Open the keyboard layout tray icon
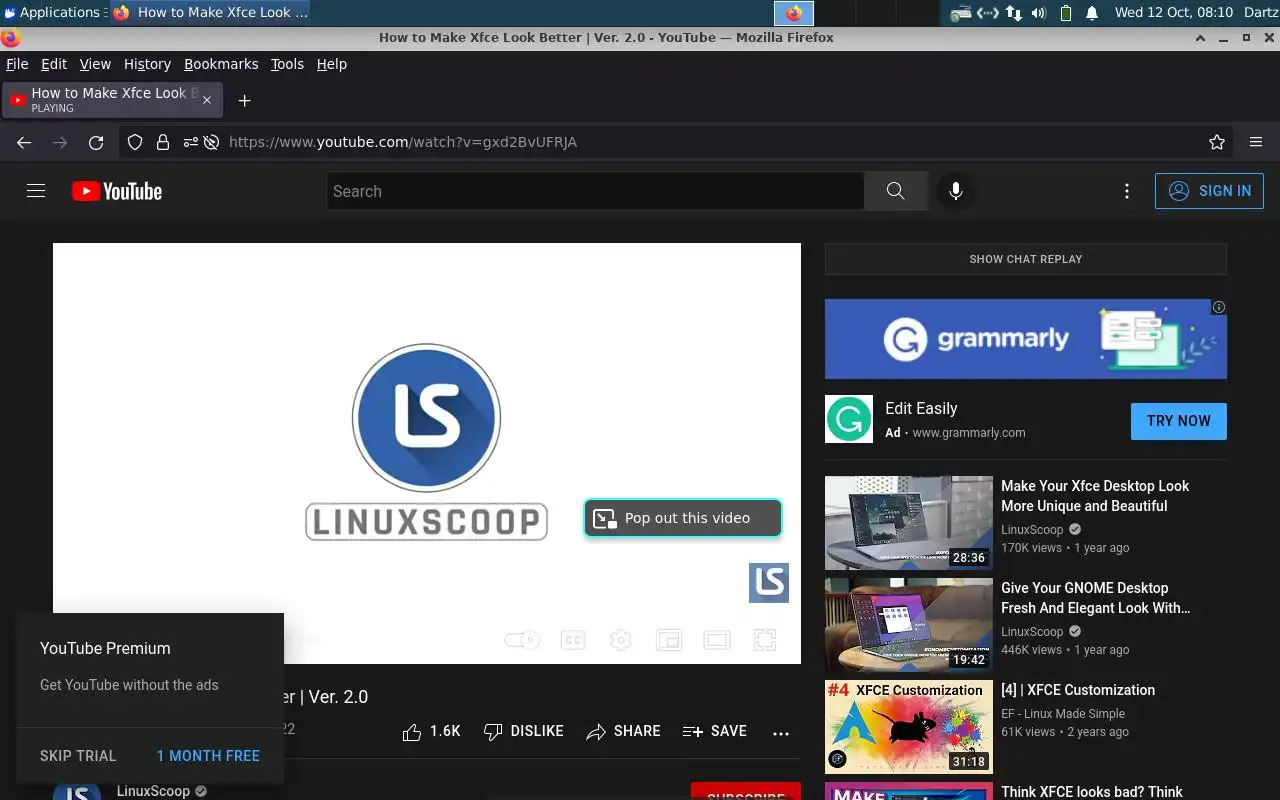The width and height of the screenshot is (1280, 800). [961, 13]
